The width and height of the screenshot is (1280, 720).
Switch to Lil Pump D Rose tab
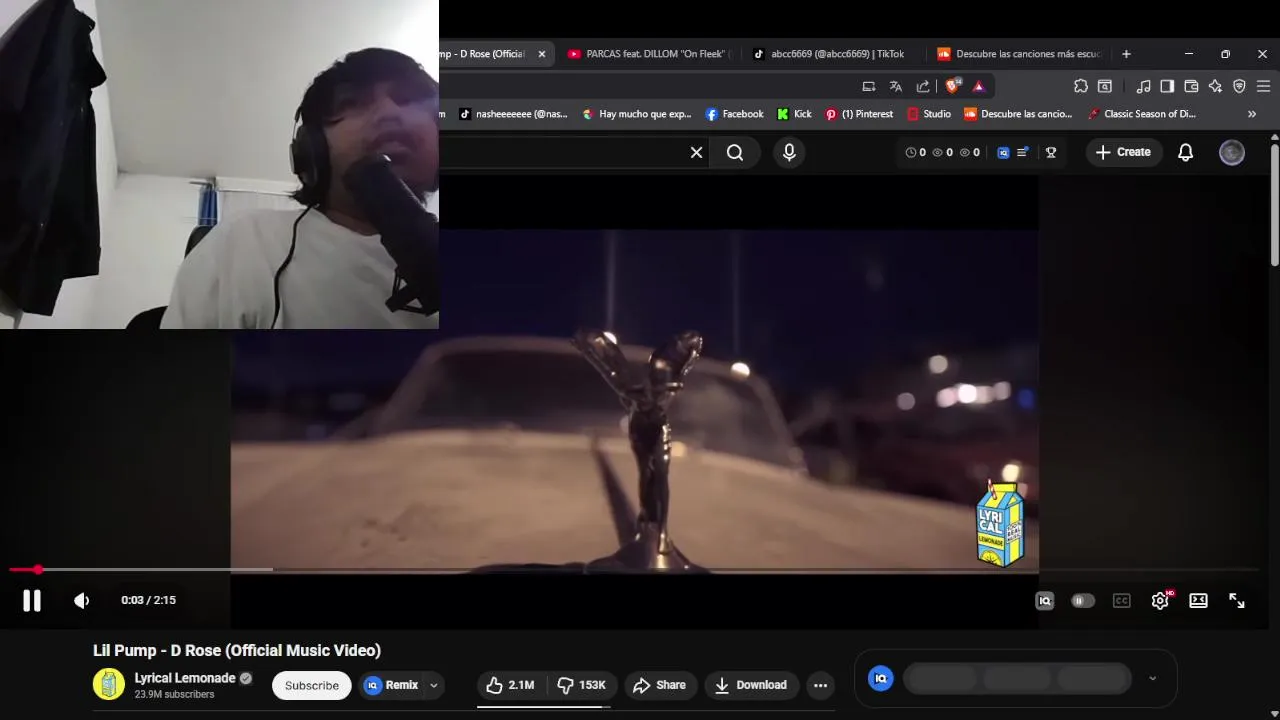pyautogui.click(x=482, y=54)
